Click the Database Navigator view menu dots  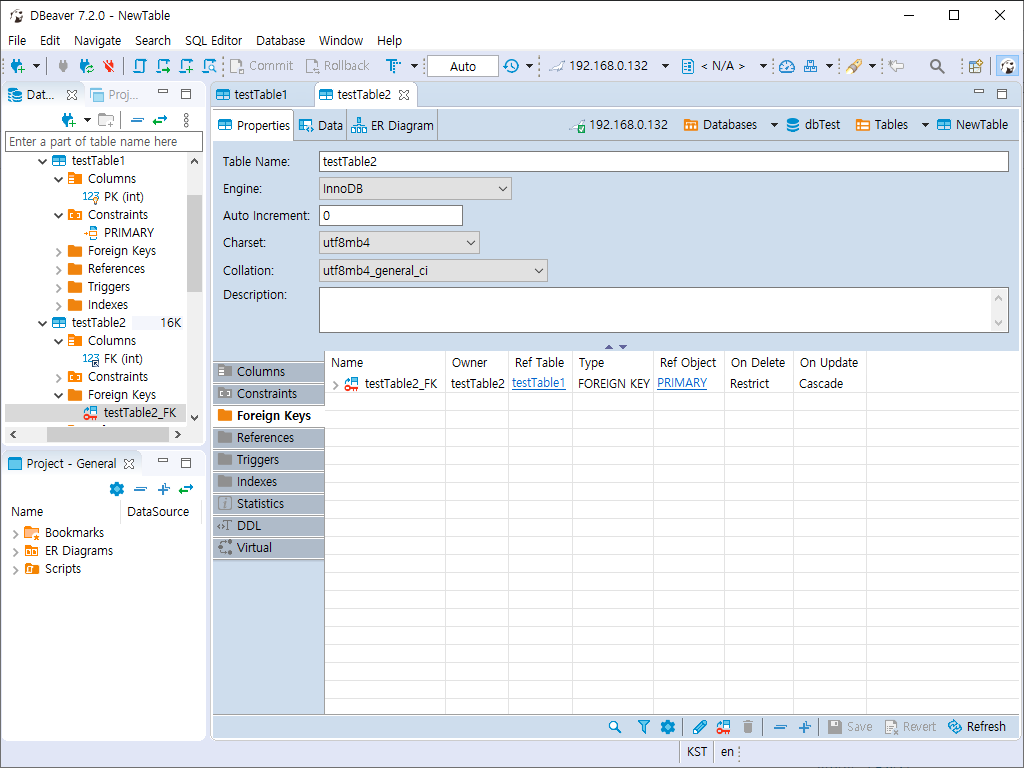click(x=186, y=120)
